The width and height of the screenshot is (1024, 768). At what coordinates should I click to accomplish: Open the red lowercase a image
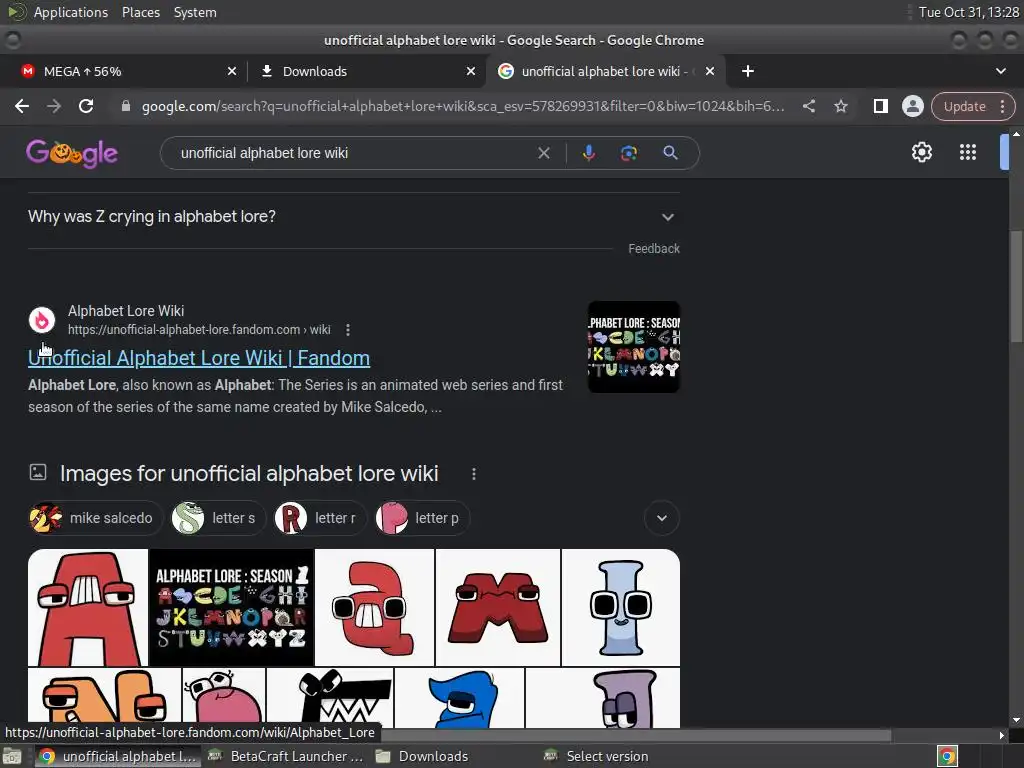375,607
